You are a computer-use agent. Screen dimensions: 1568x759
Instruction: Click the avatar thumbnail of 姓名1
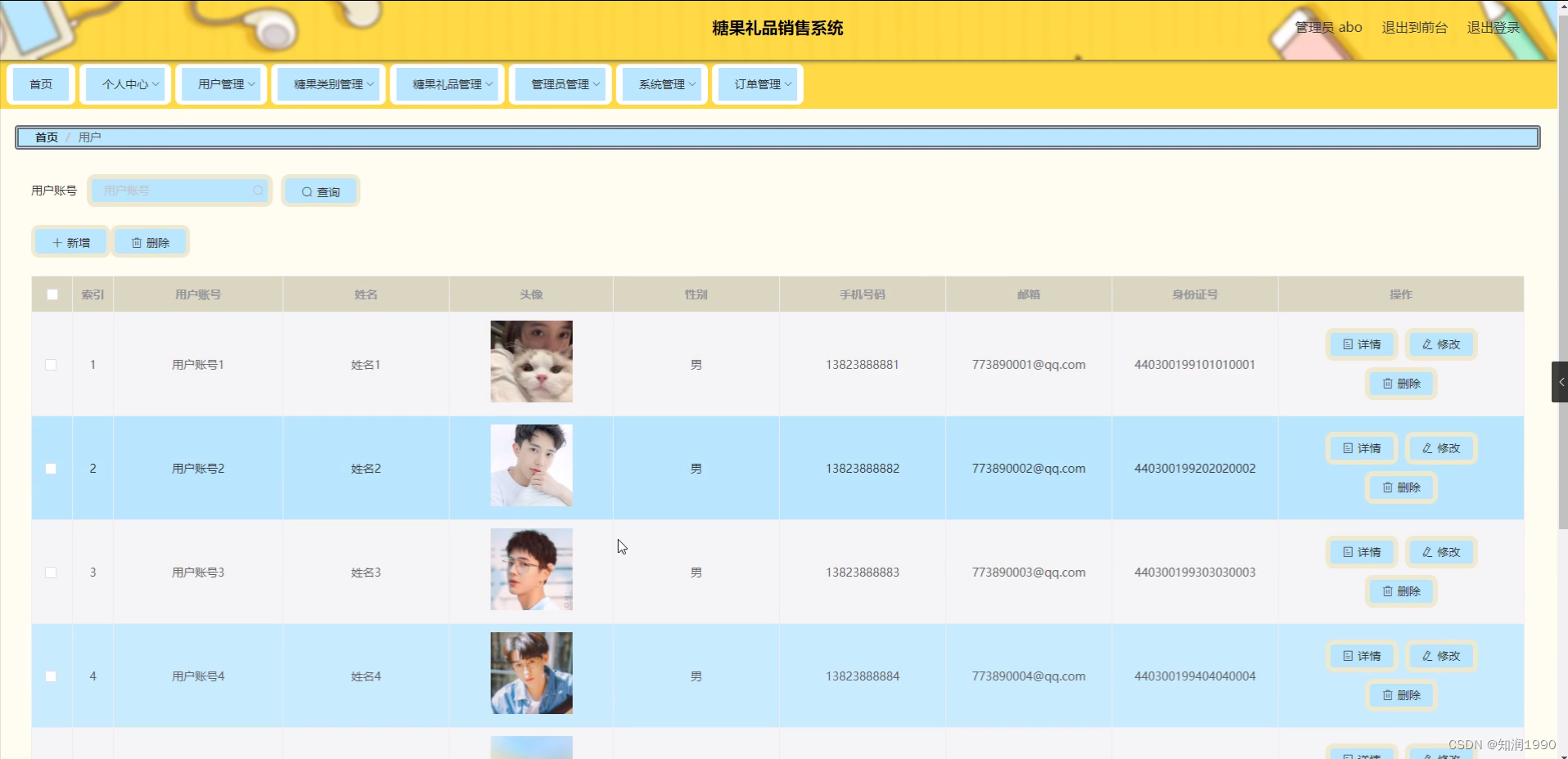[530, 361]
